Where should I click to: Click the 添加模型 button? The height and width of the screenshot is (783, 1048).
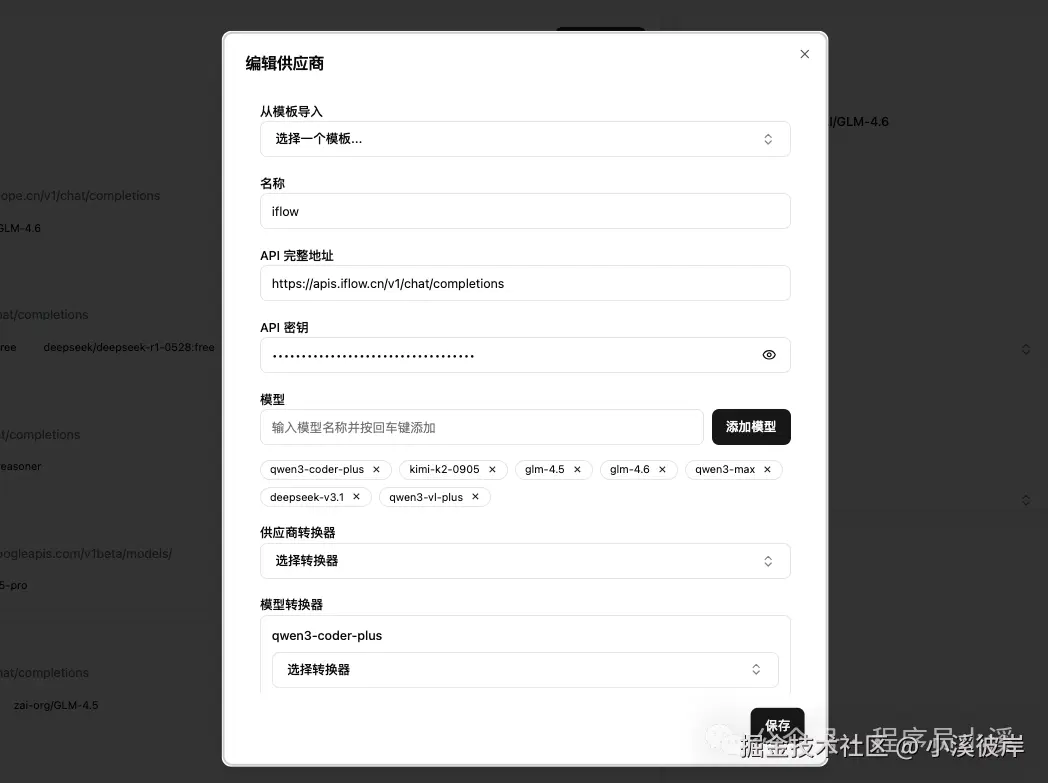750,426
